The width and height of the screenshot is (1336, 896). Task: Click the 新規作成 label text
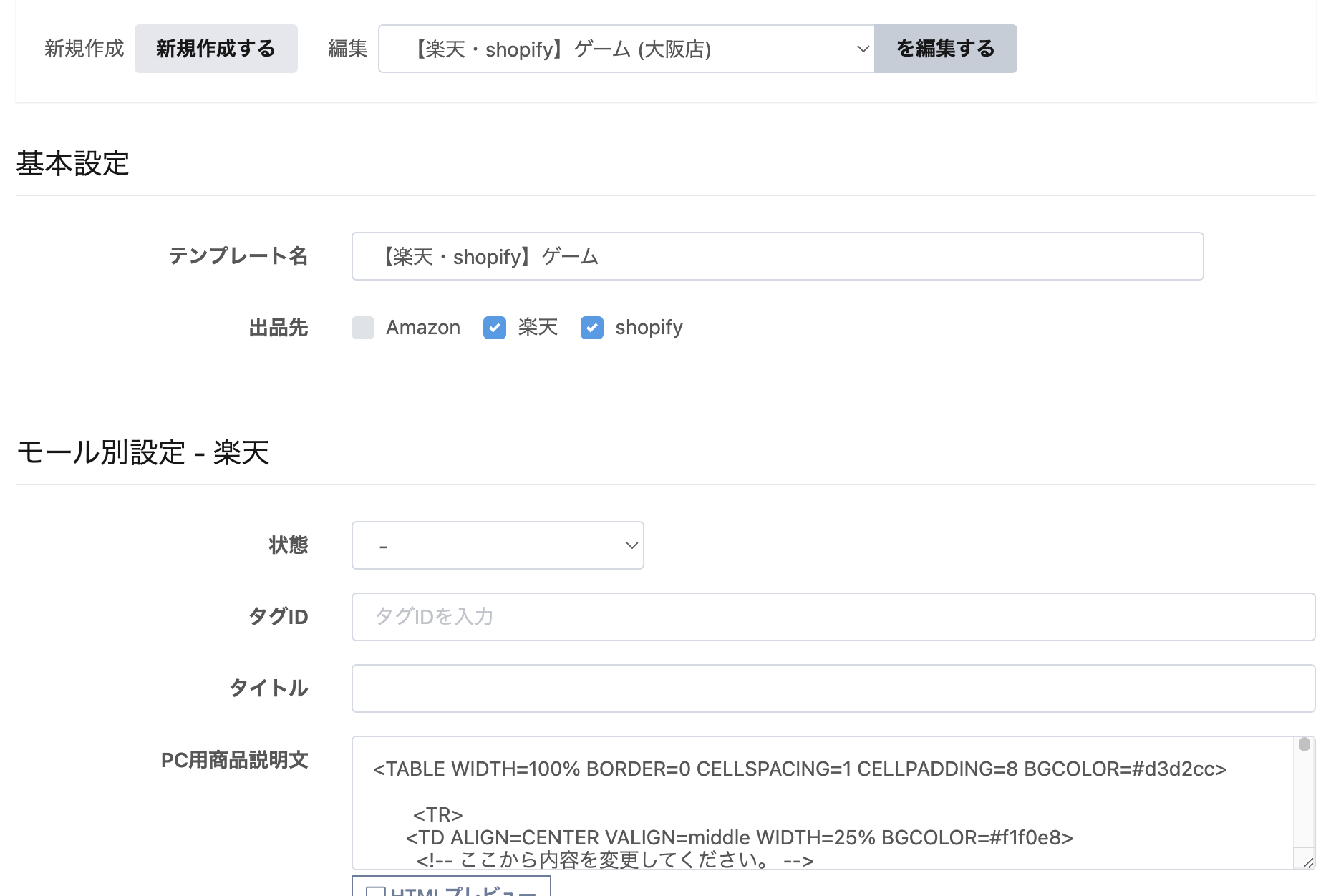click(84, 49)
